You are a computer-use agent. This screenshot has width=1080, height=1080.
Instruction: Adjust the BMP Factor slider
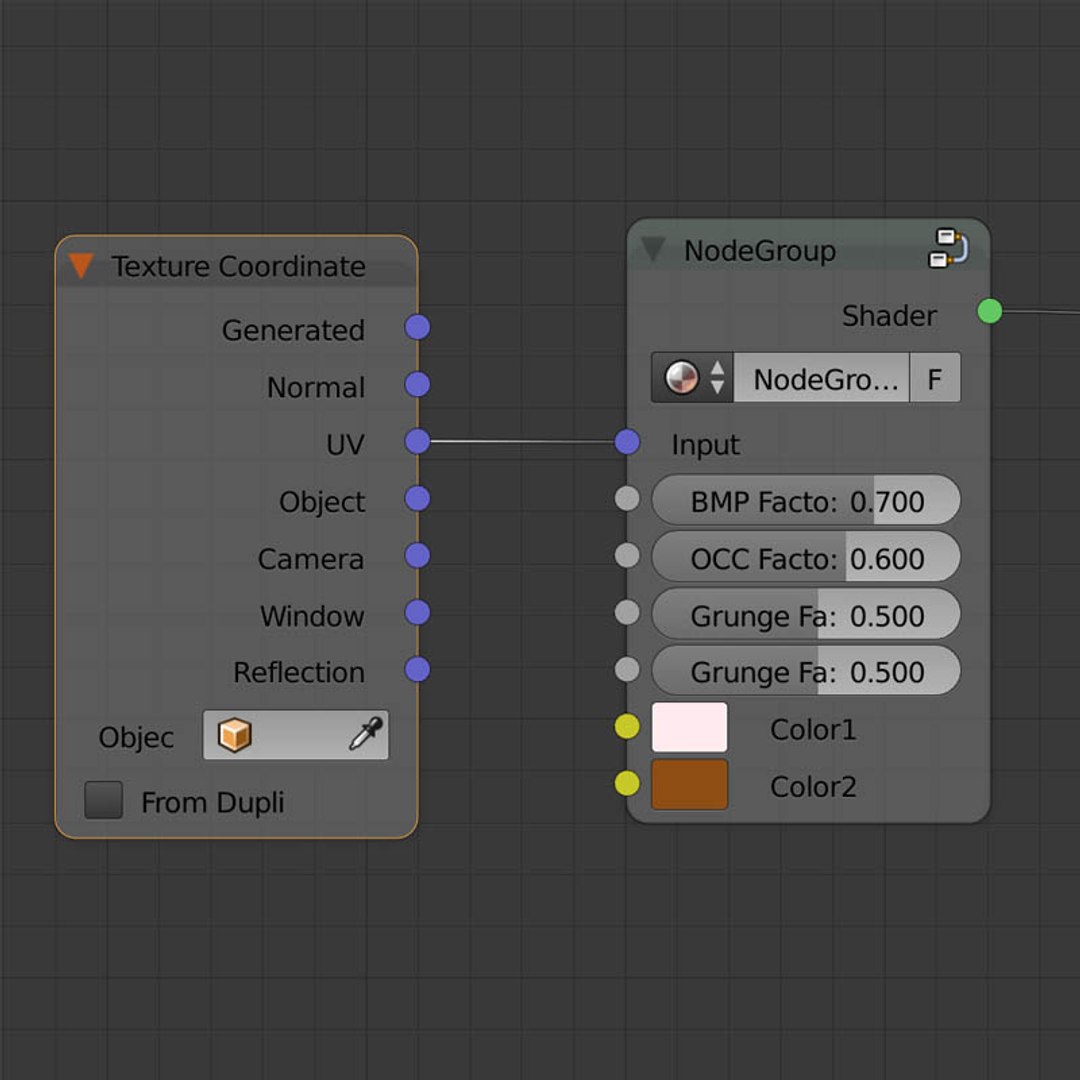[x=806, y=500]
